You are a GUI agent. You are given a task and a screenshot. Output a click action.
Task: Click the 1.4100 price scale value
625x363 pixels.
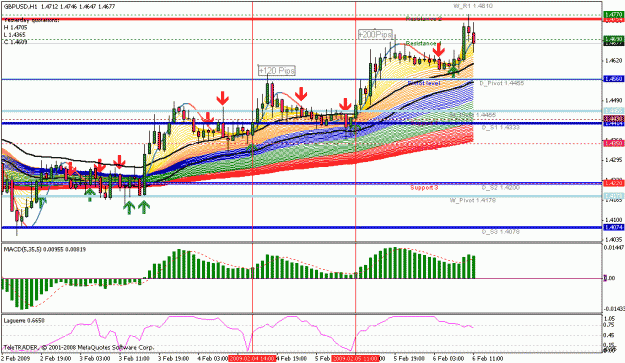[613, 220]
